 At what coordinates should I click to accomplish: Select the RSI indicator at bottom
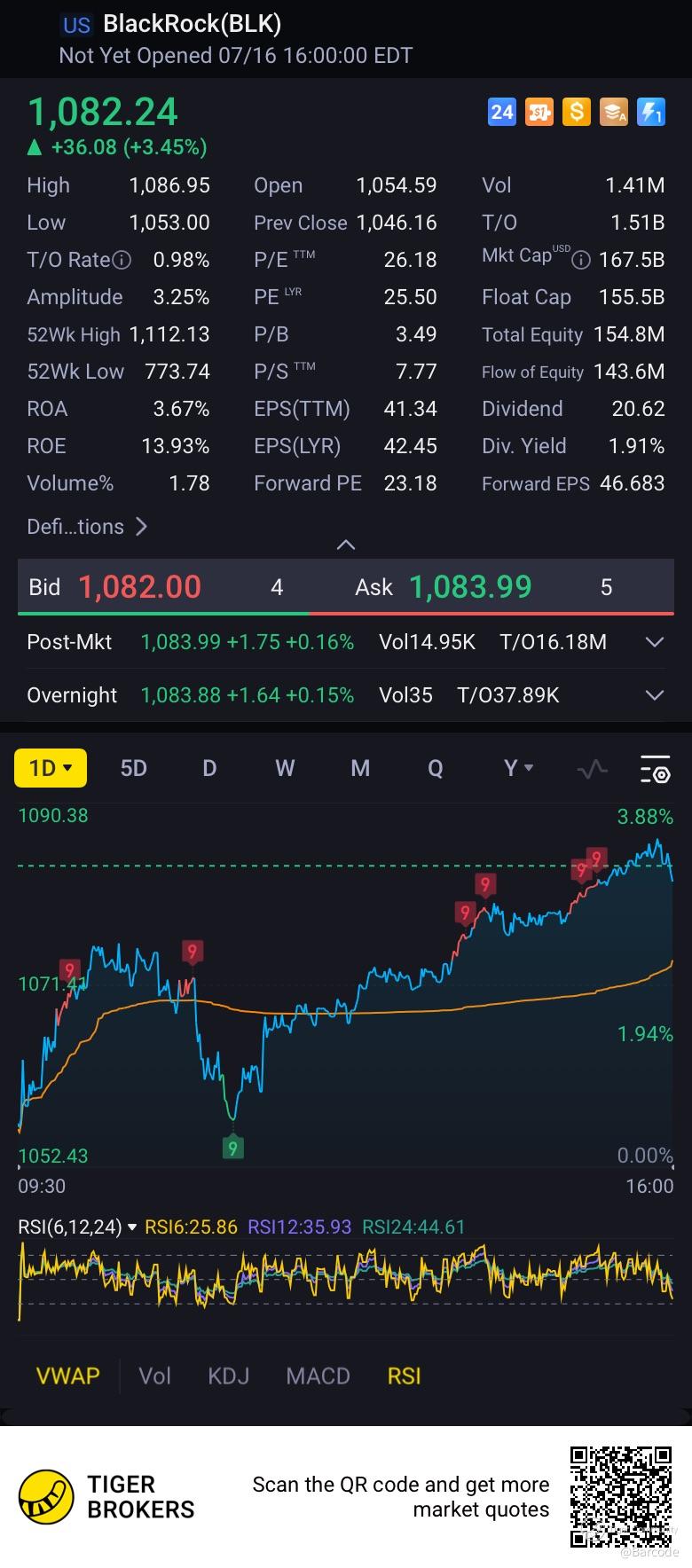tap(404, 1376)
